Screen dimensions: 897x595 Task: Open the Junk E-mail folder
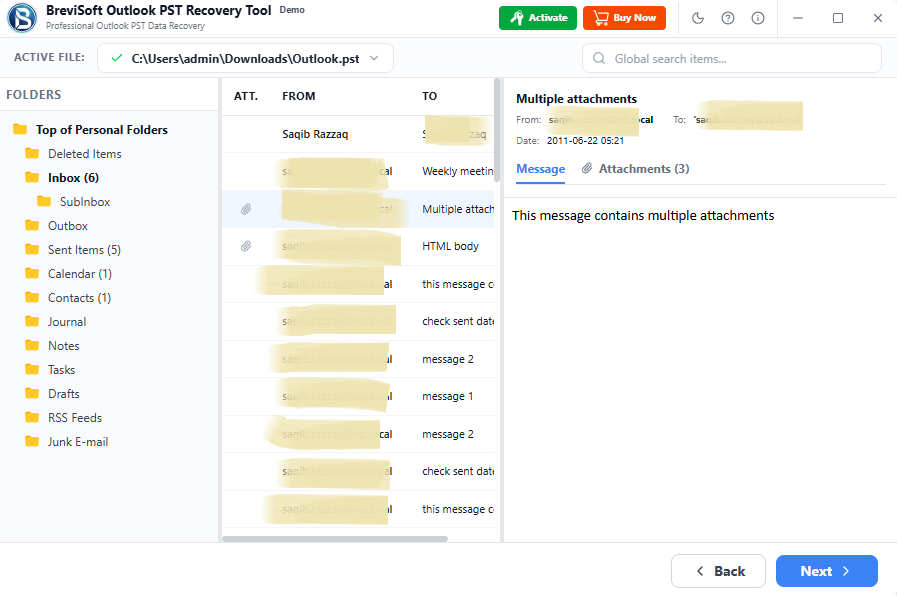(x=78, y=442)
